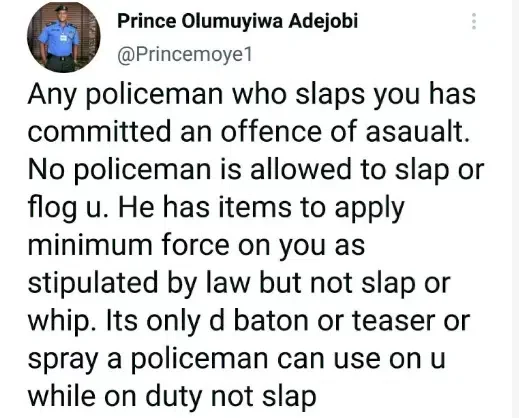This screenshot has width=519, height=418.
Task: Select the misspelled word "asaualt"
Action: [418, 132]
